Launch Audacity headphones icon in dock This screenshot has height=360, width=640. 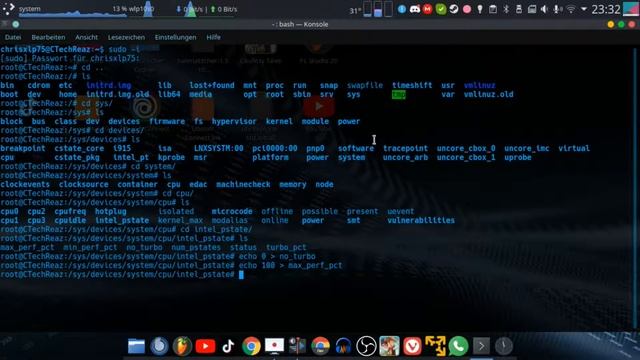pos(343,346)
